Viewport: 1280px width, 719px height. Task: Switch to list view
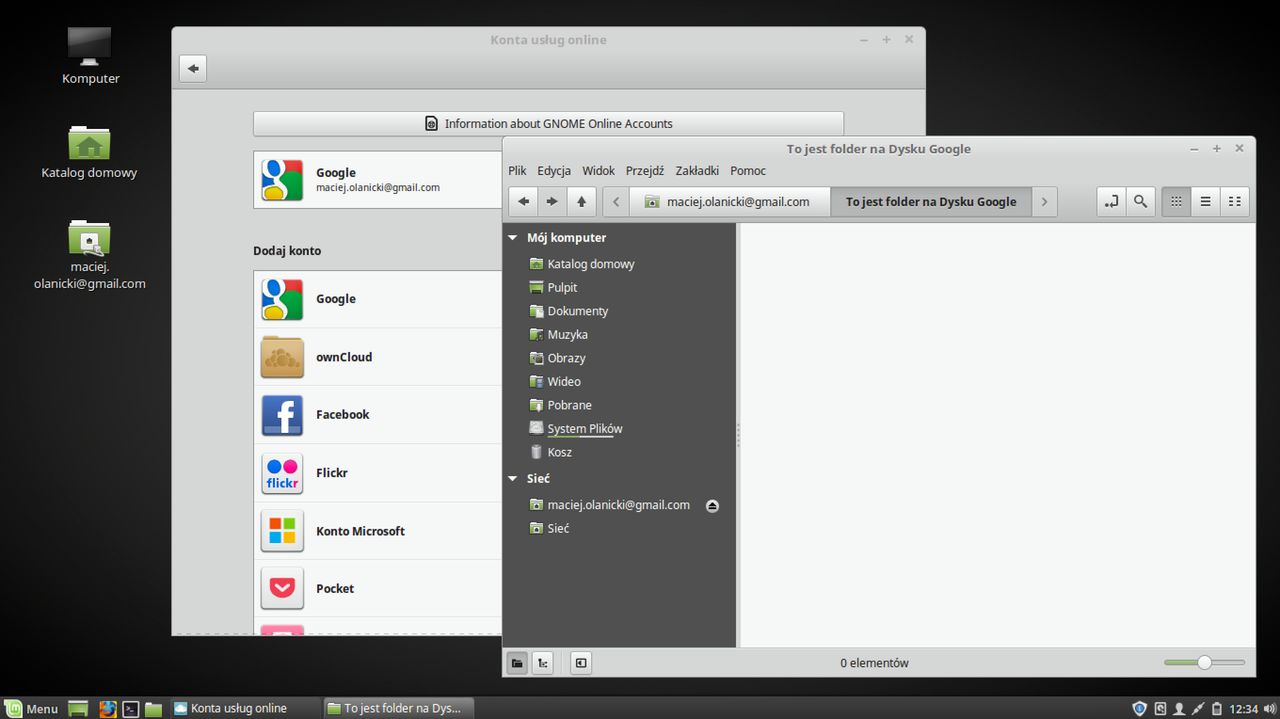point(1206,201)
